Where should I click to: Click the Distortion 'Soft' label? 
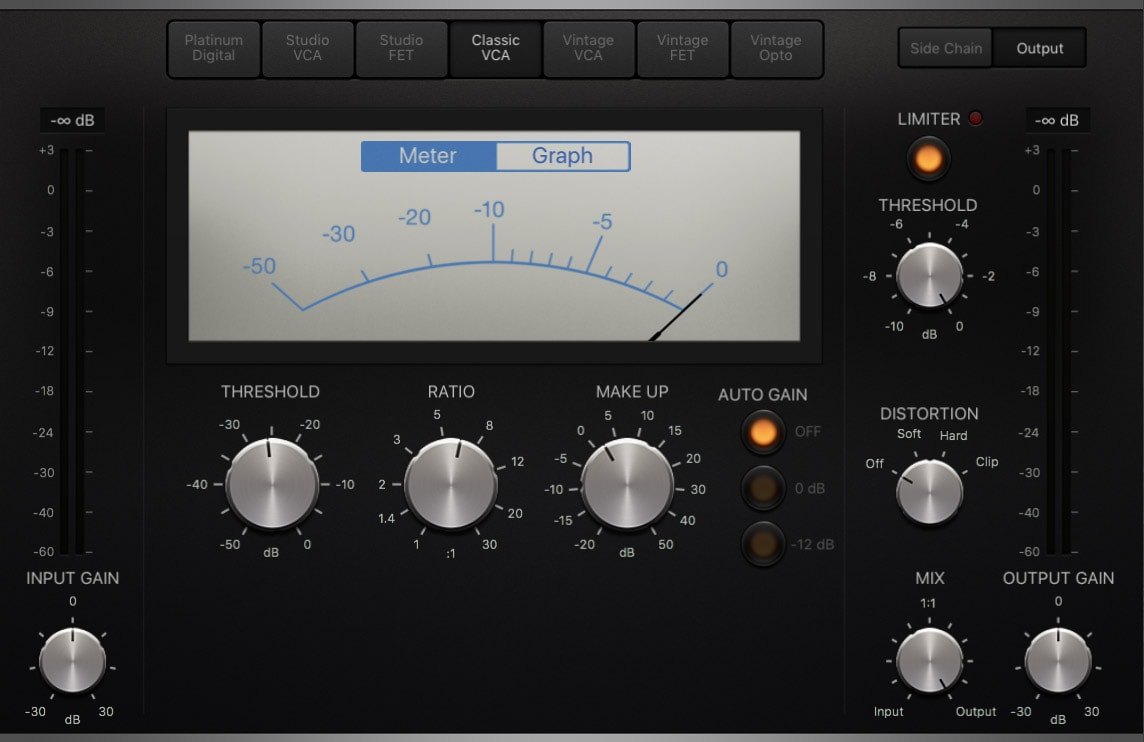pyautogui.click(x=908, y=434)
